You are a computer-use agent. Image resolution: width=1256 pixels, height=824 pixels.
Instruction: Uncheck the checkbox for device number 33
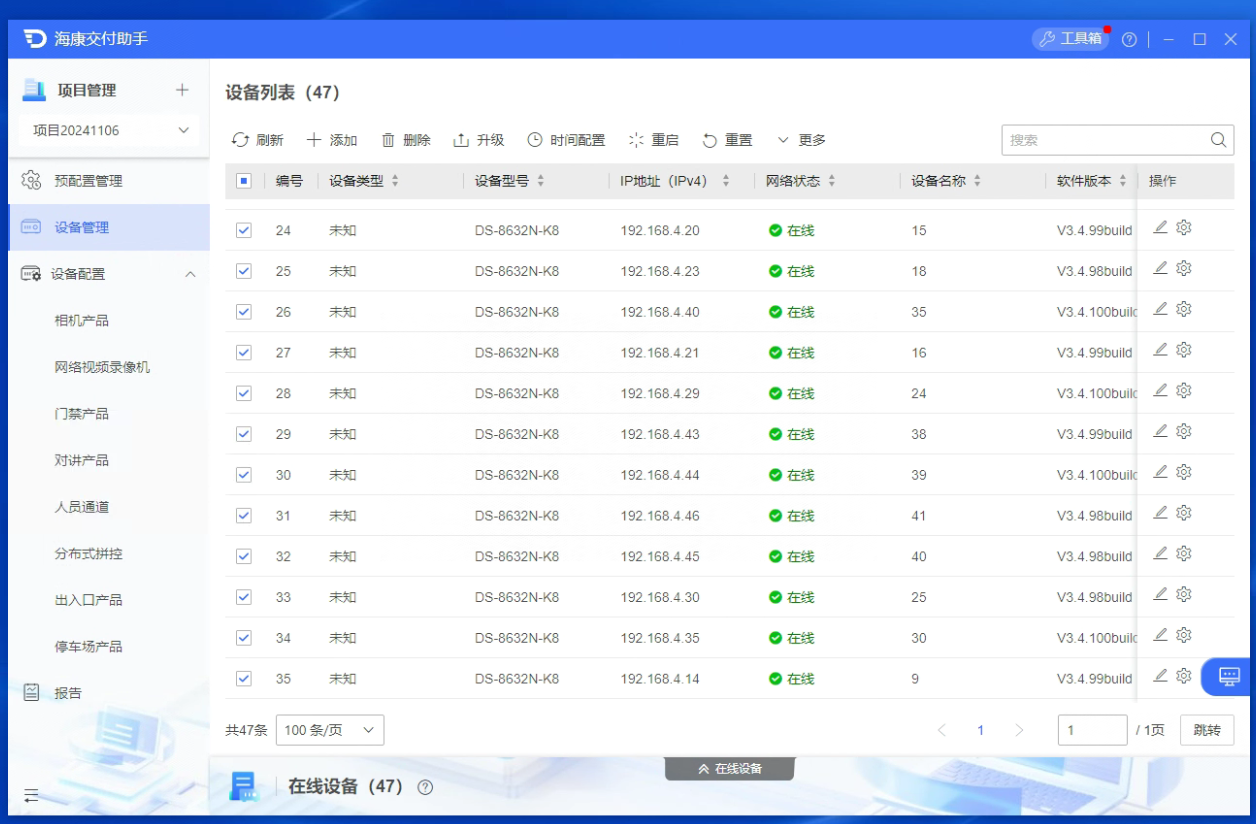tap(244, 597)
